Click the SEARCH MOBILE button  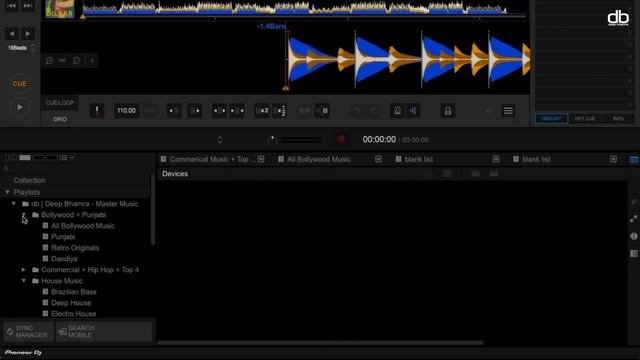point(104,331)
